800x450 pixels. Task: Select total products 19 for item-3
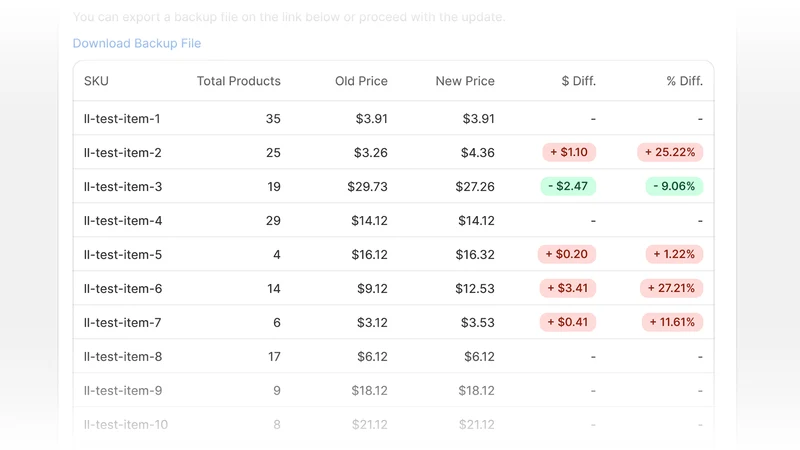pyautogui.click(x=274, y=187)
